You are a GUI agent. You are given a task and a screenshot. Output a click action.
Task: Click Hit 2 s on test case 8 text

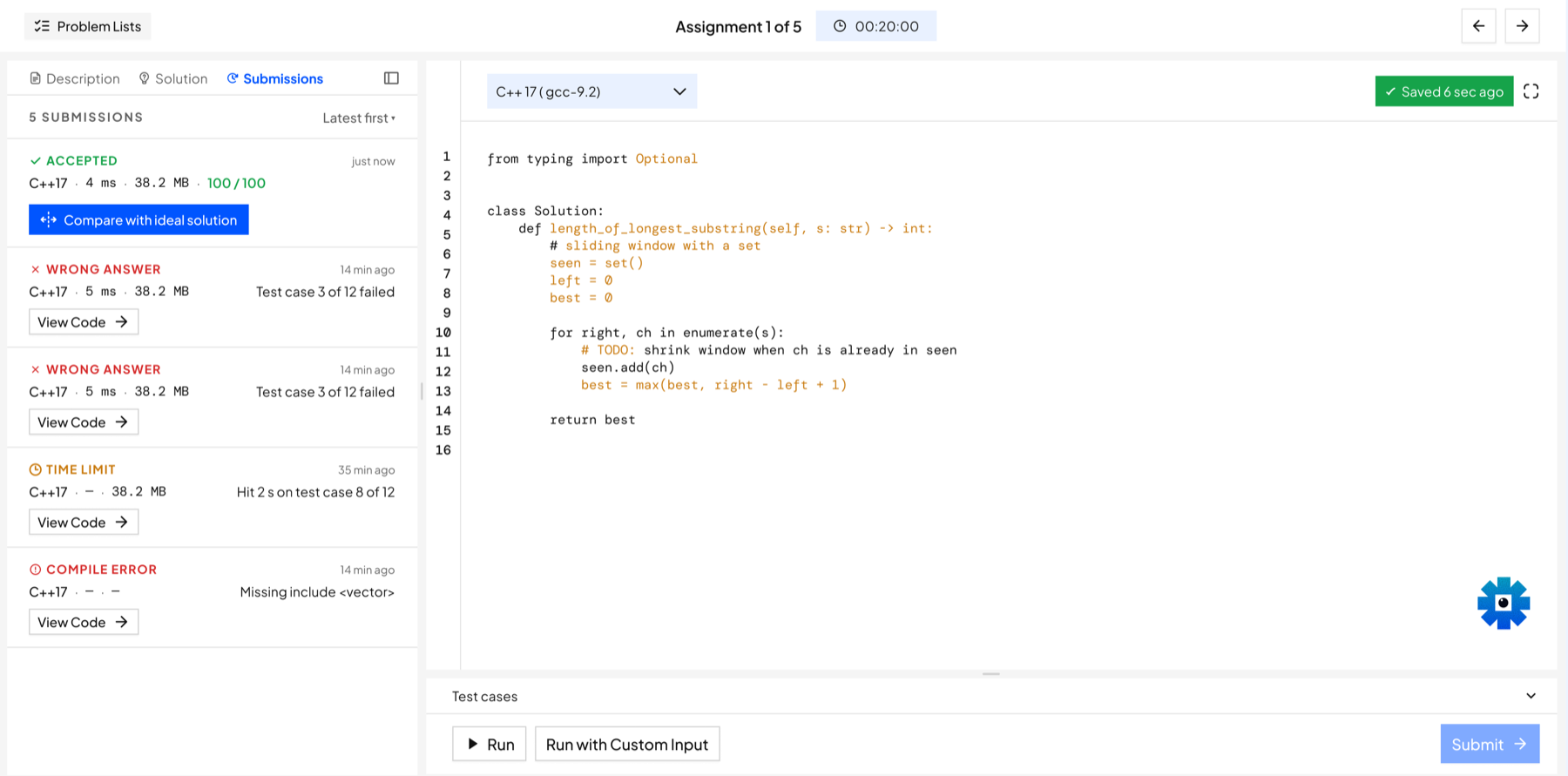315,492
